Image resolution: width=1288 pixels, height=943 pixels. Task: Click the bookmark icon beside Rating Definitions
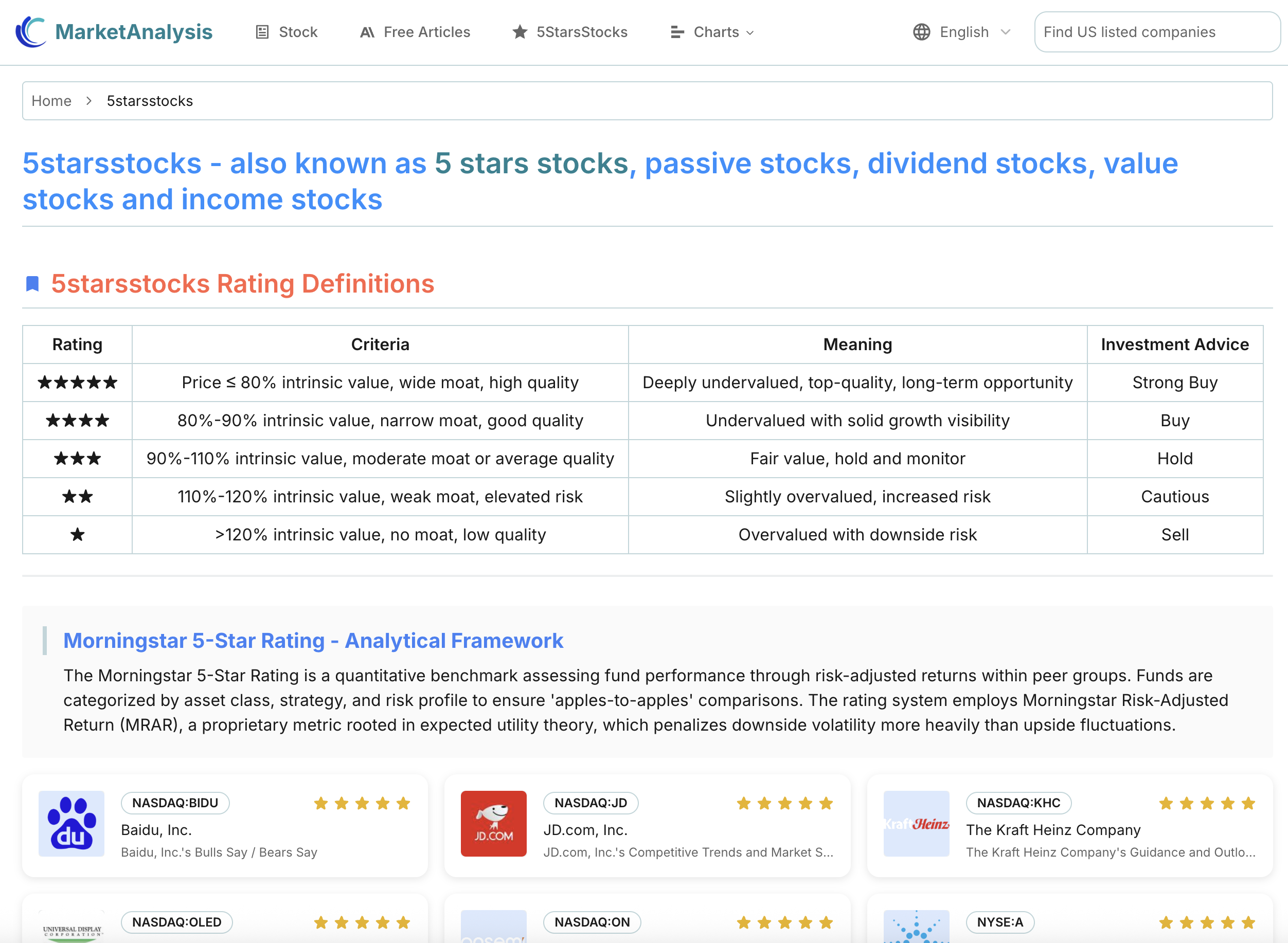(x=32, y=284)
